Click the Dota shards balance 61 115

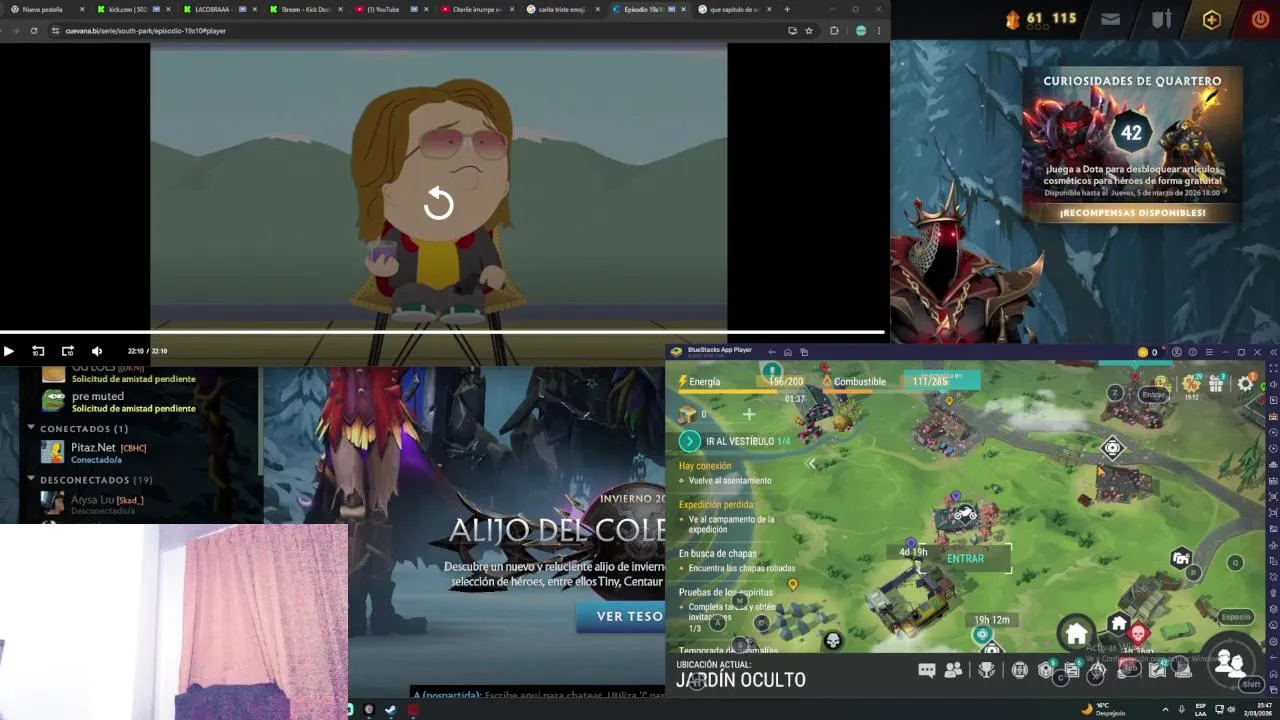[1041, 19]
